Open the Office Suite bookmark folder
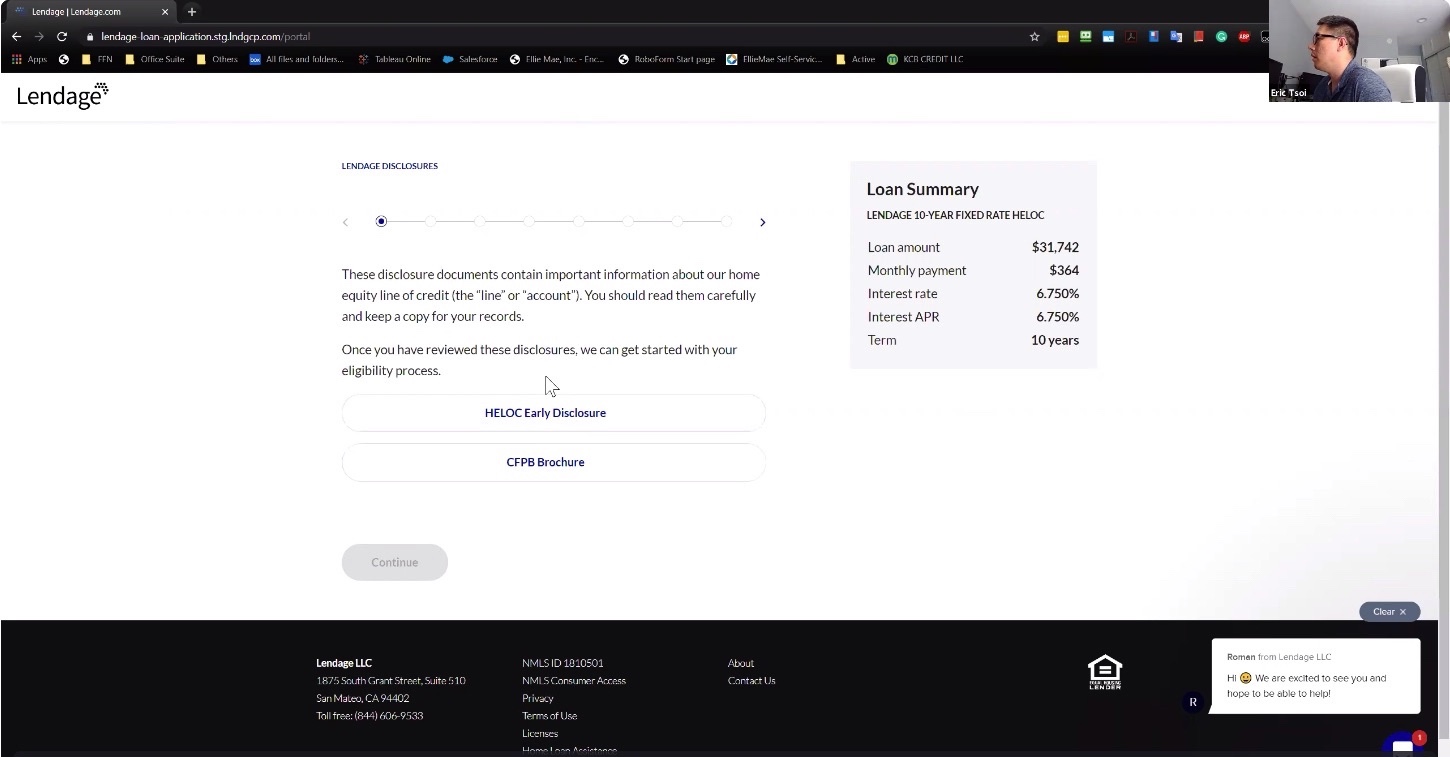Screen dimensions: 1450x757 [x=154, y=59]
